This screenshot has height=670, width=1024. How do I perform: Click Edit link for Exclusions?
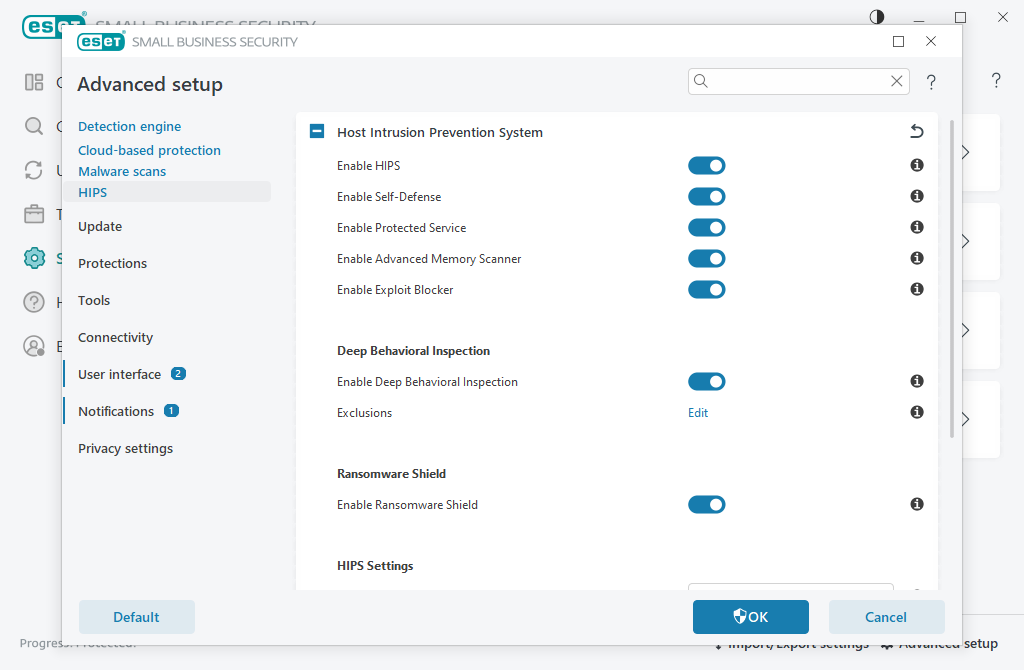point(698,413)
